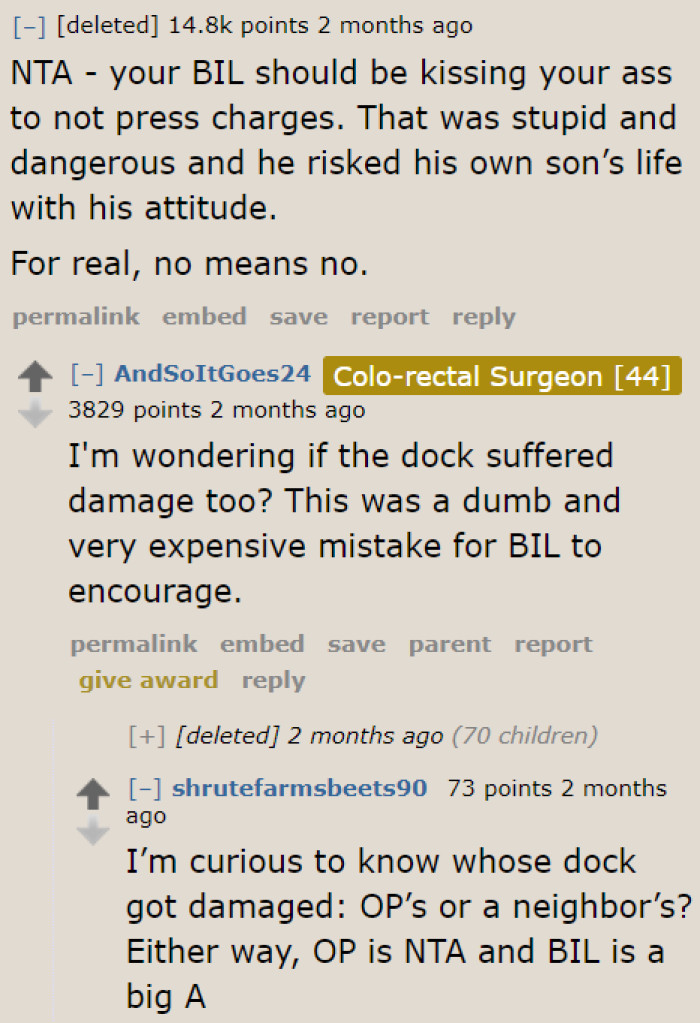This screenshot has width=700, height=1023.
Task: Open shrutefarmsbeets90 user profile
Action: pyautogui.click(x=300, y=788)
